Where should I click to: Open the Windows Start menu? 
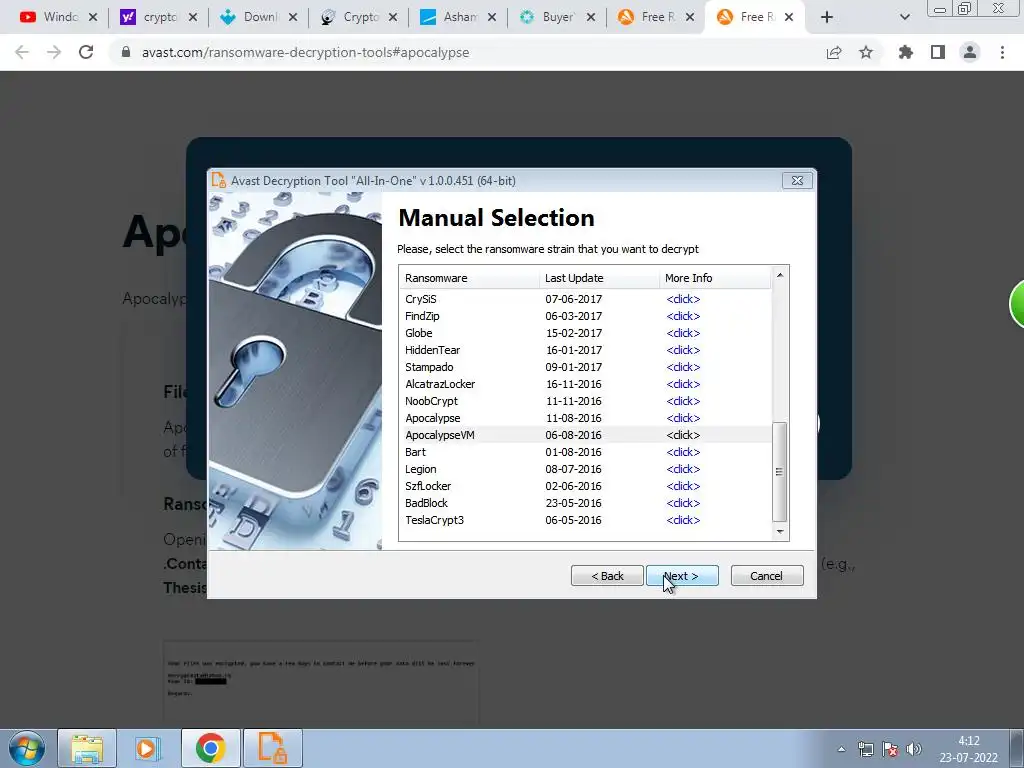pyautogui.click(x=27, y=748)
